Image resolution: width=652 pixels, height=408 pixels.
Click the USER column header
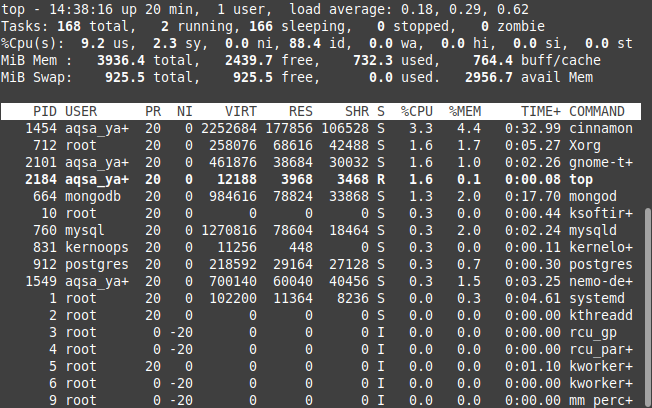coord(81,111)
